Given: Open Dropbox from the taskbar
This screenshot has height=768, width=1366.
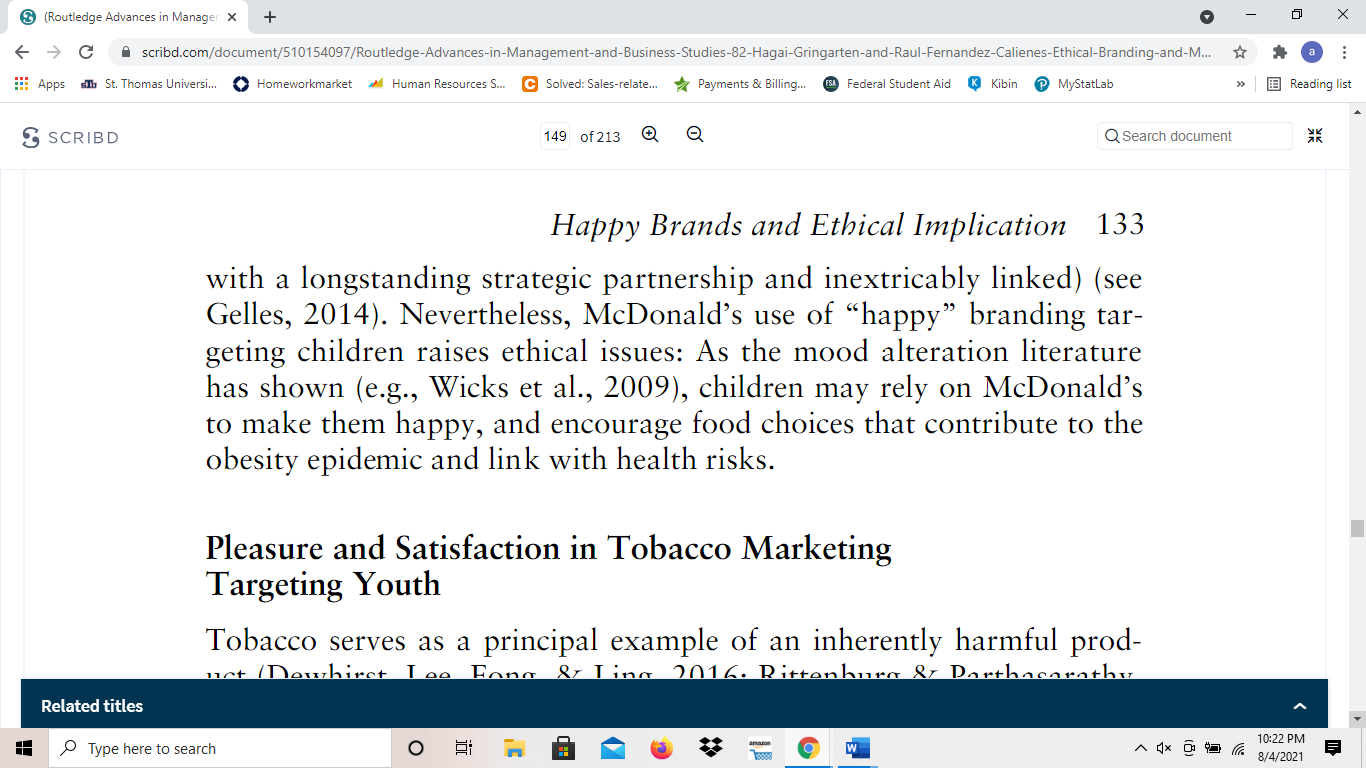Looking at the screenshot, I should [711, 748].
